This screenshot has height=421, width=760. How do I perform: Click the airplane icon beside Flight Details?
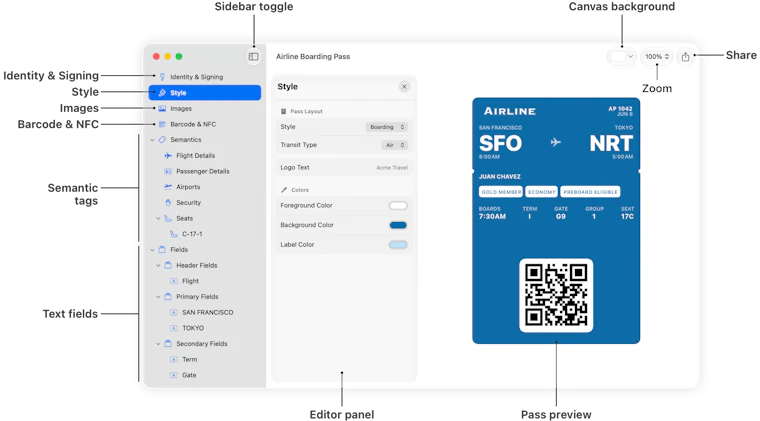tap(168, 156)
